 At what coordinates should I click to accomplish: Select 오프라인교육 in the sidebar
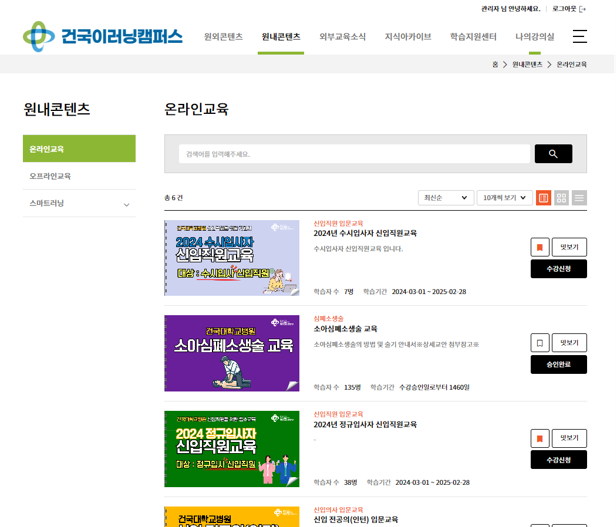coord(79,176)
